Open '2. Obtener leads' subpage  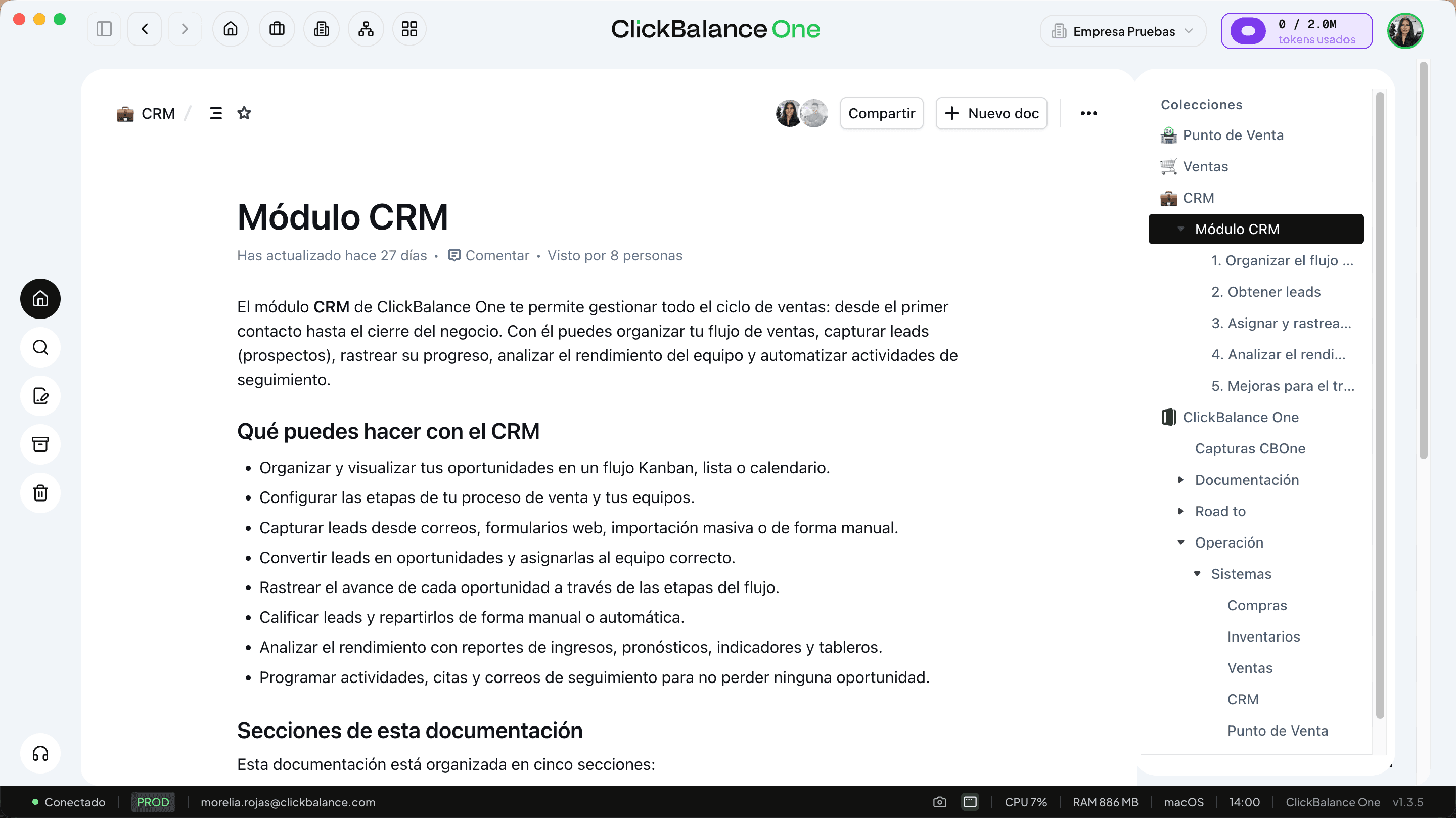[x=1266, y=292]
